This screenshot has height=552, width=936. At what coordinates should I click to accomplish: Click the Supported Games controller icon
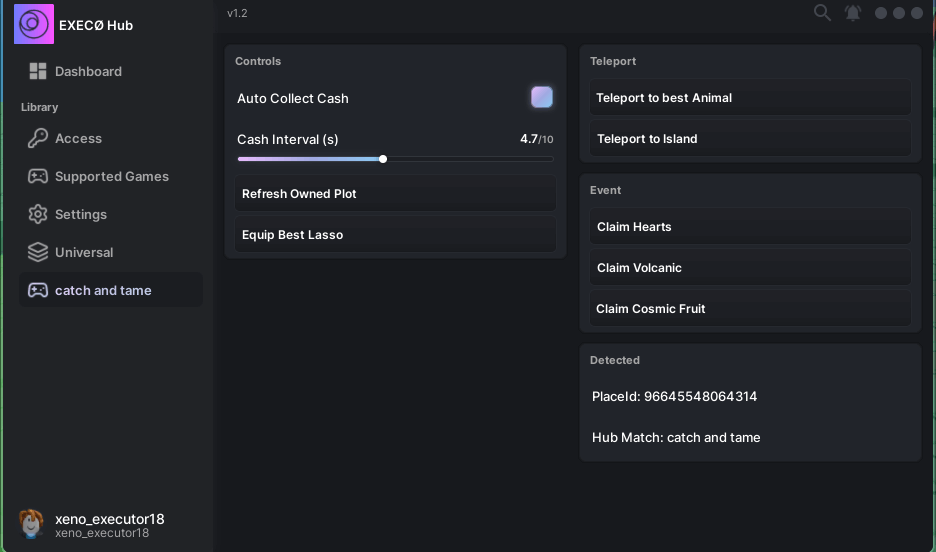tap(38, 176)
